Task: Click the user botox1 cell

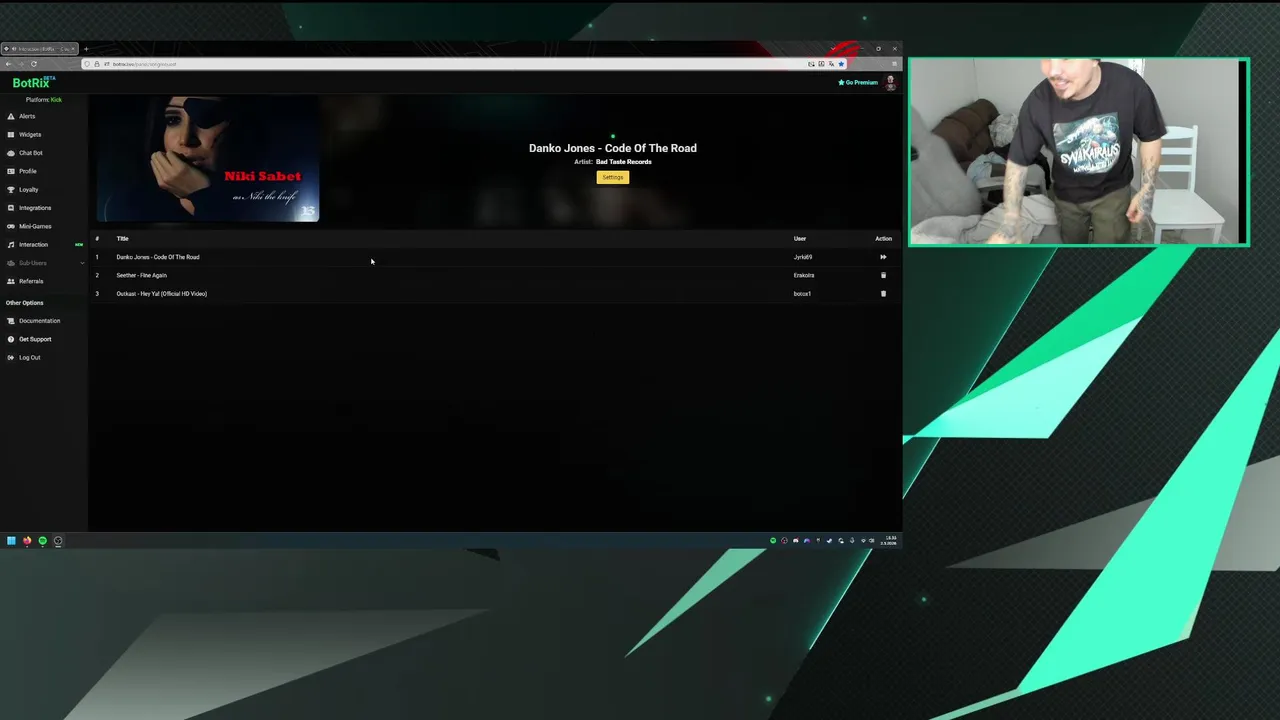Action: [x=802, y=294]
